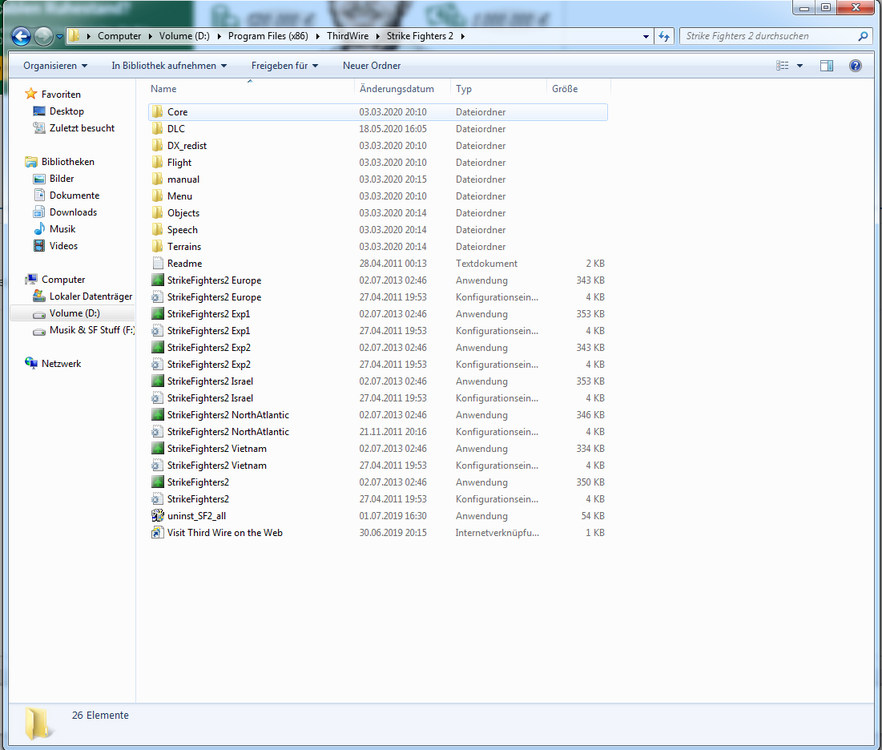
Task: Select Bibliotheken in navigation pane
Action: tap(68, 162)
